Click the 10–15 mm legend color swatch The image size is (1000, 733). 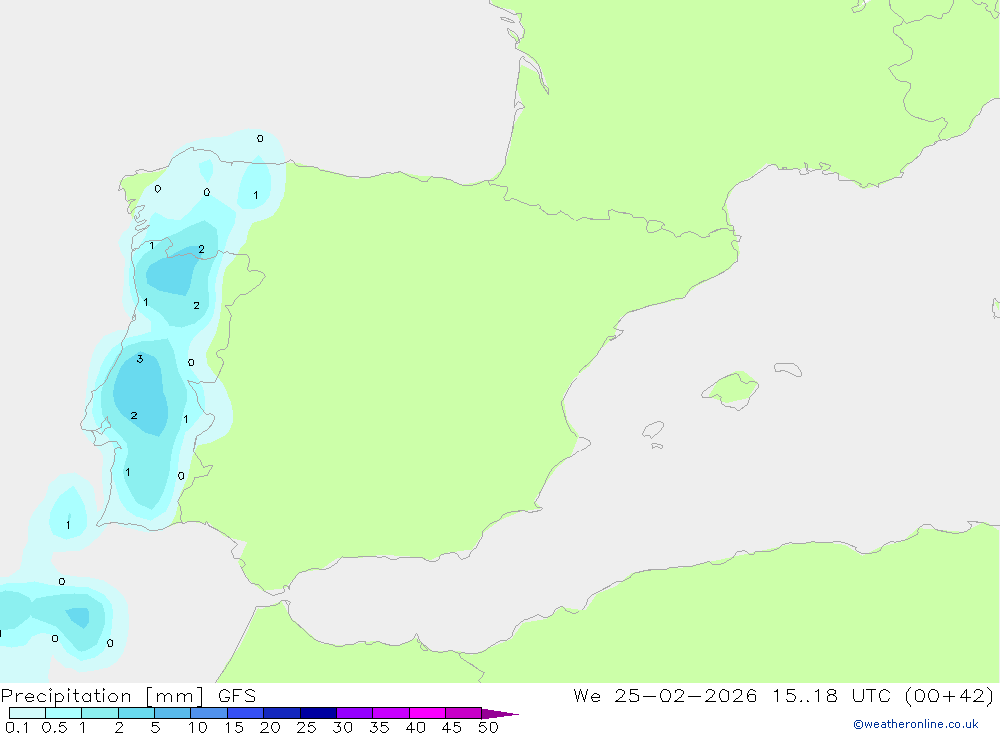coord(209,713)
